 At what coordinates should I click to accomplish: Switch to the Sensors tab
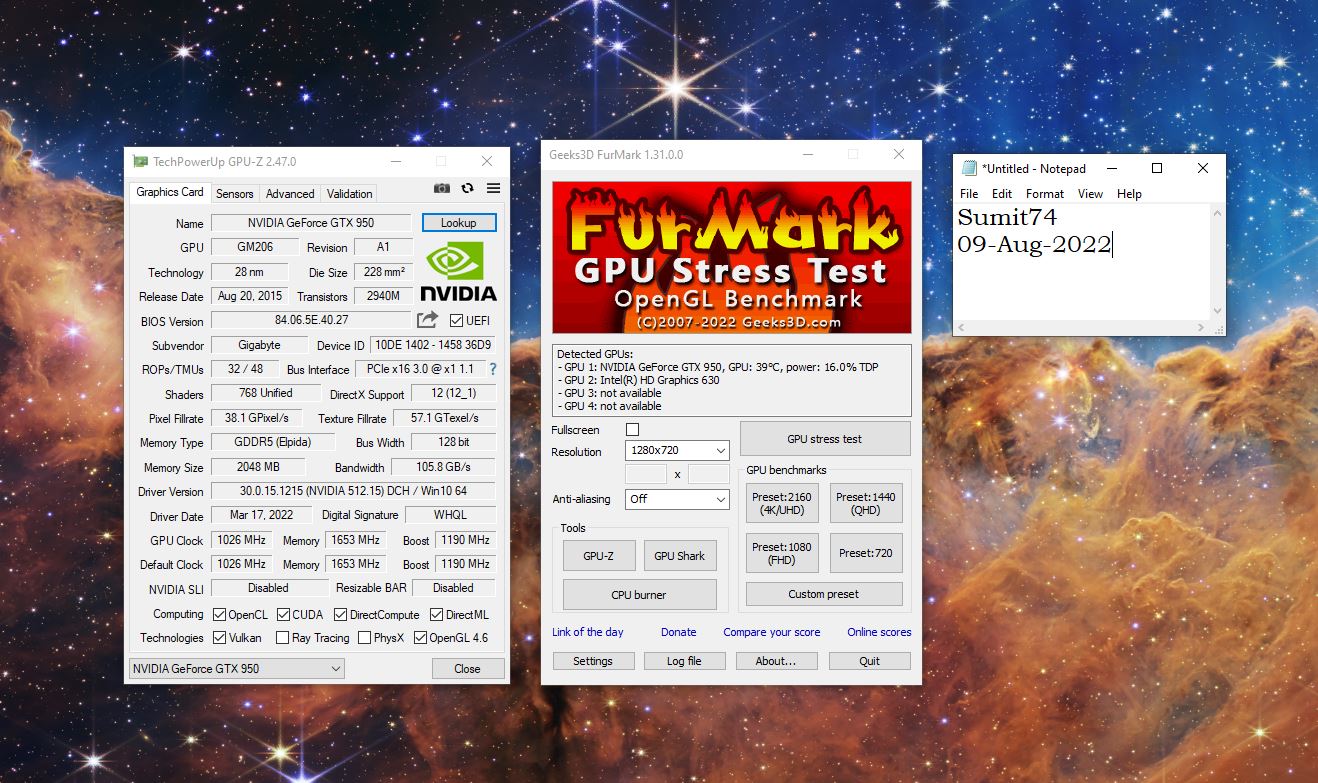click(235, 193)
